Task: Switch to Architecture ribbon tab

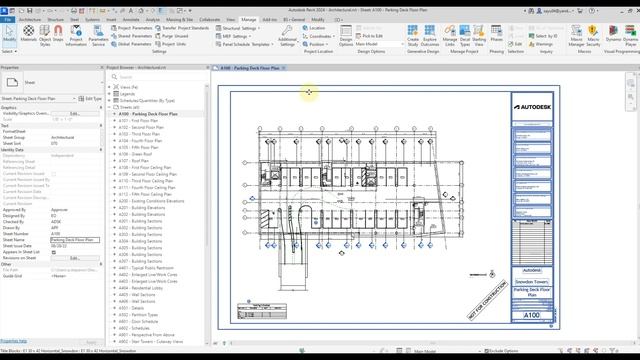Action: point(30,20)
